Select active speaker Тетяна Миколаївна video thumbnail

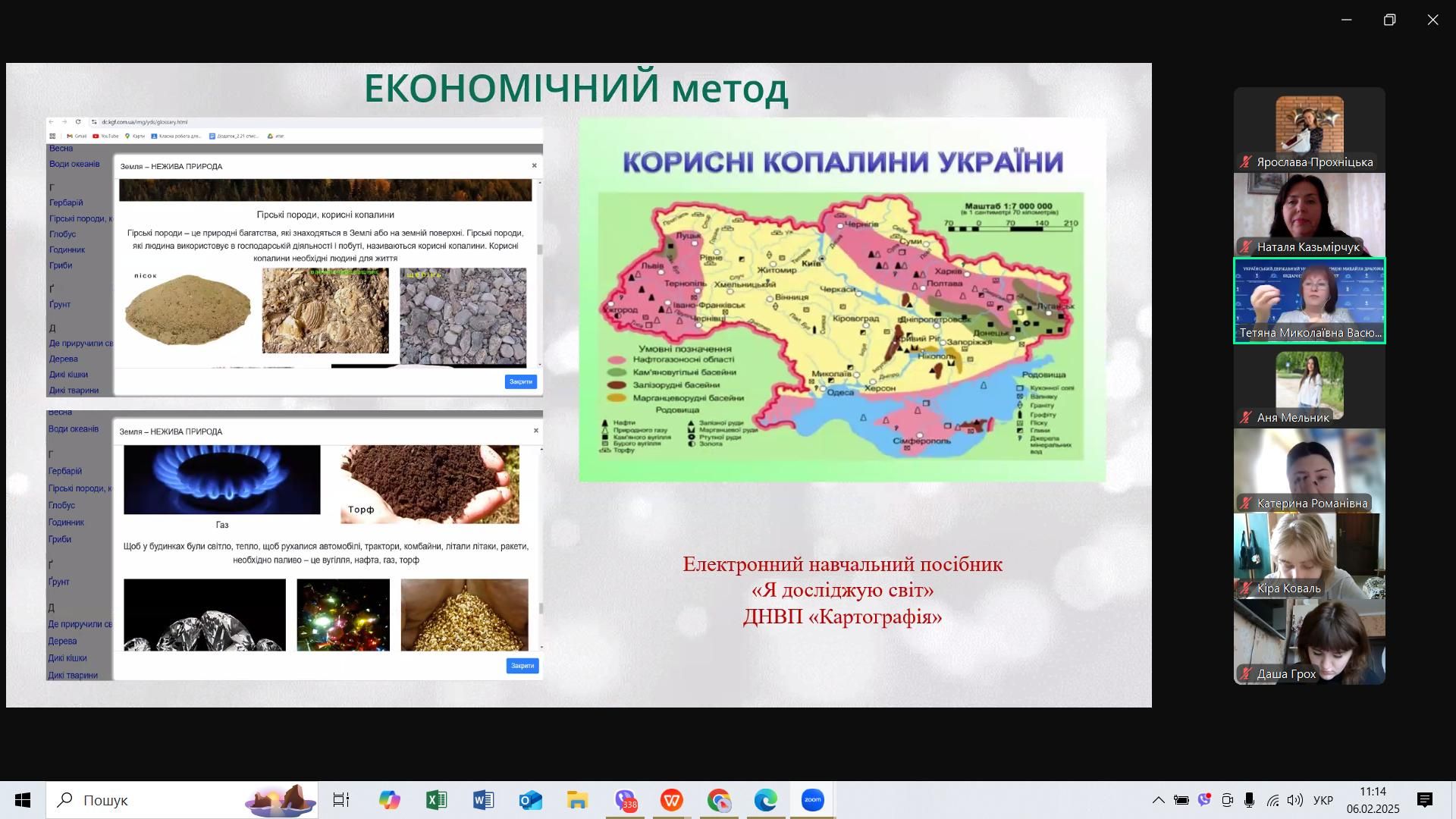pos(1310,301)
